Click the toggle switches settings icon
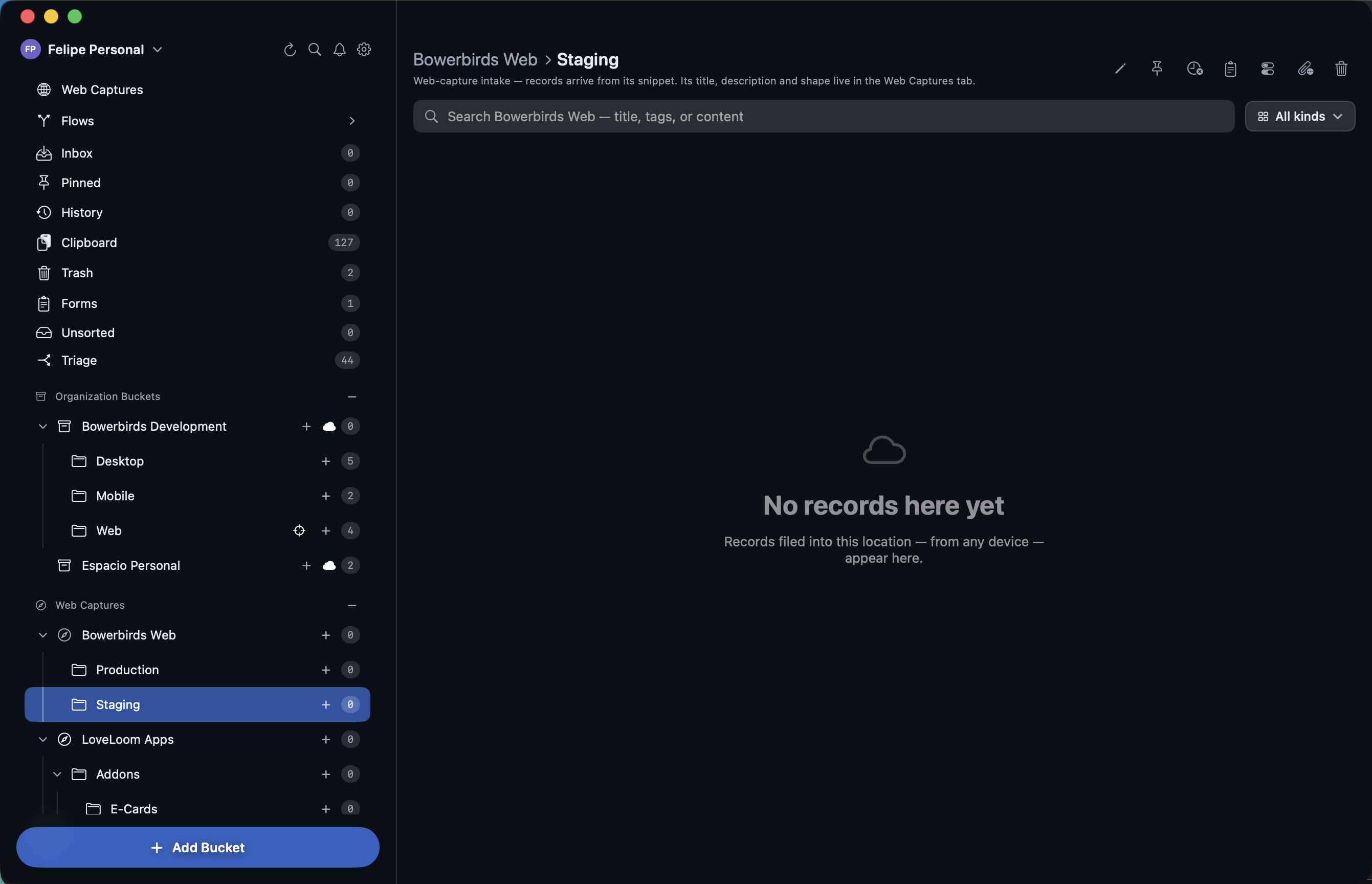 pyautogui.click(x=1268, y=69)
